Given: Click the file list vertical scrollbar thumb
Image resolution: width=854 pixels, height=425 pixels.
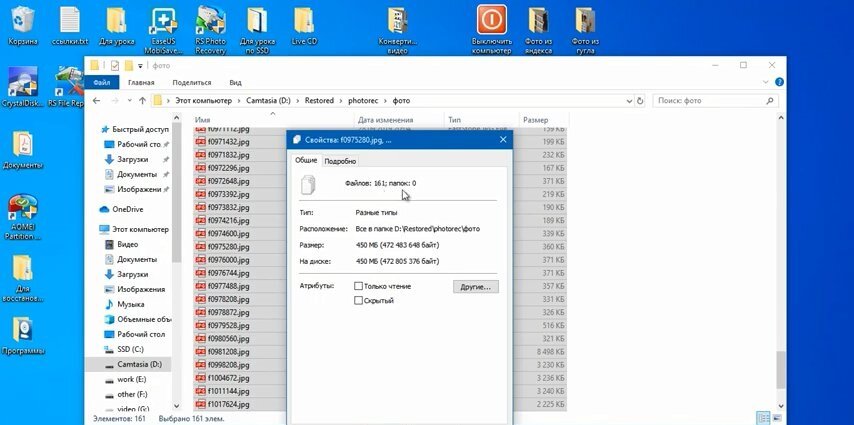Looking at the screenshot, I should click(780, 371).
